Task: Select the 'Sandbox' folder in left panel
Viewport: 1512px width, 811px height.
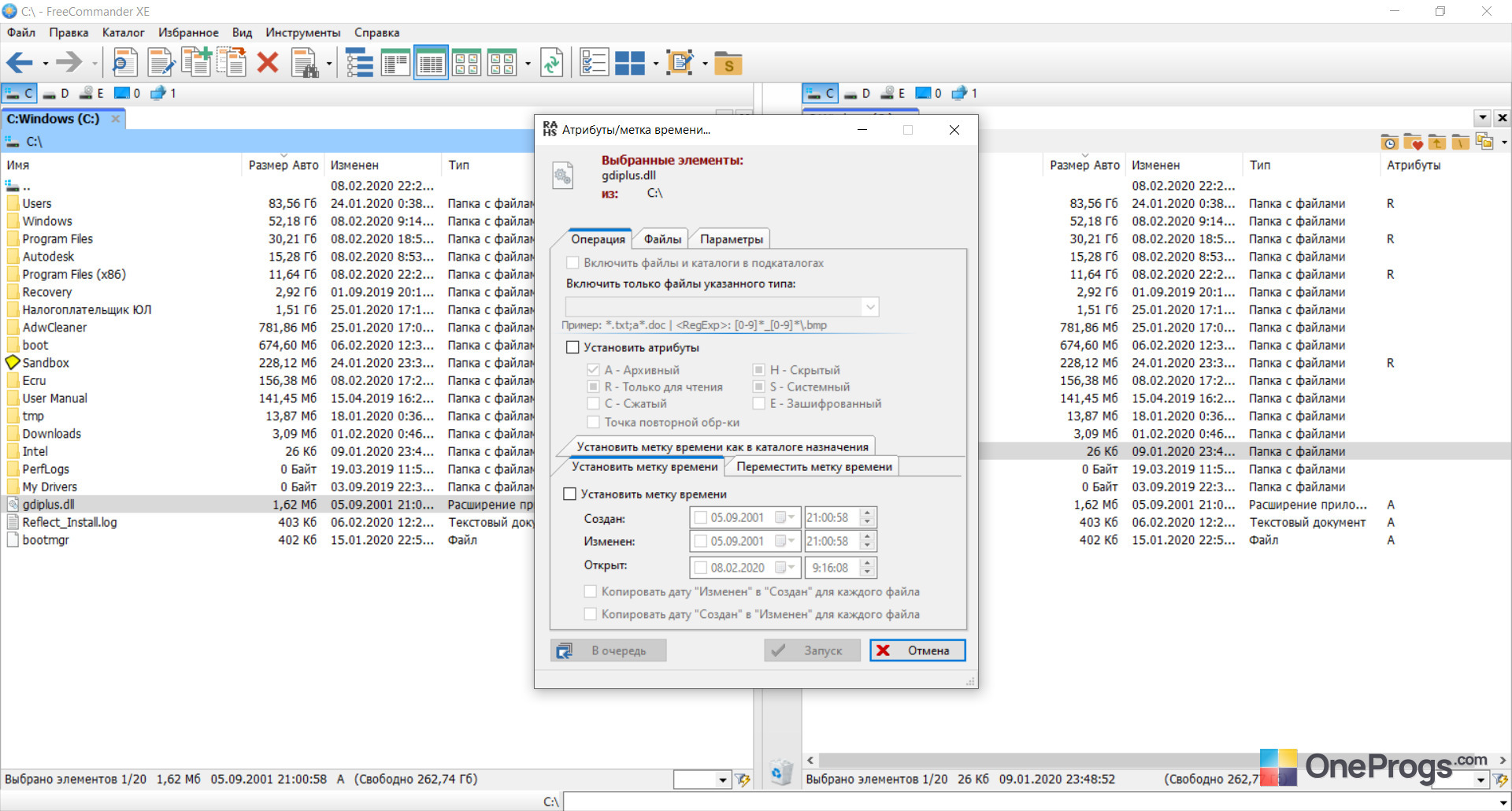Action: coord(46,363)
